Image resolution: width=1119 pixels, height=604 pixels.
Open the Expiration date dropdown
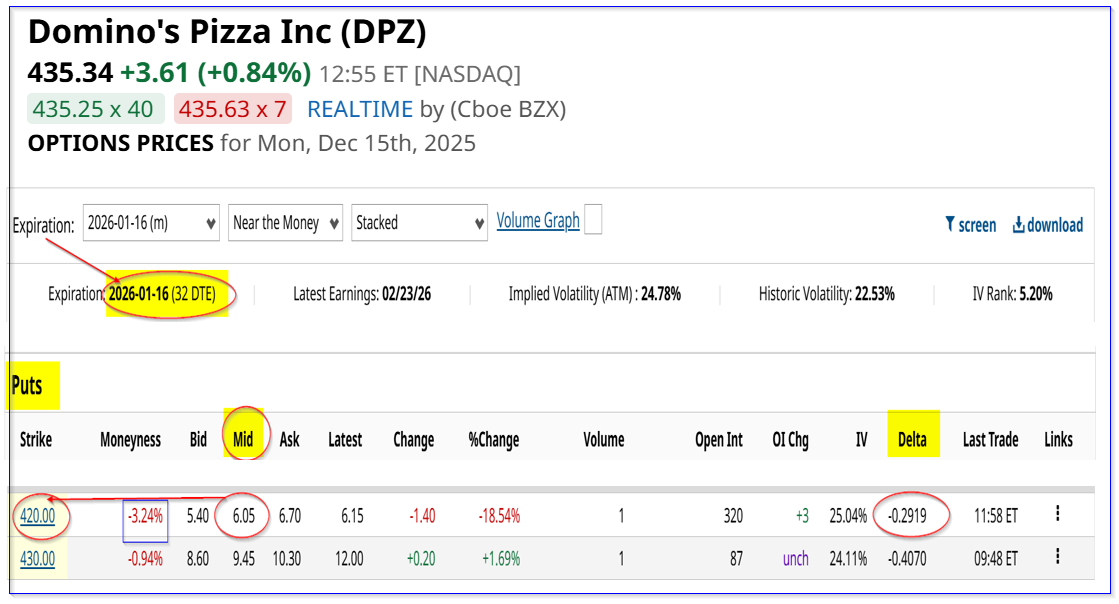point(151,223)
